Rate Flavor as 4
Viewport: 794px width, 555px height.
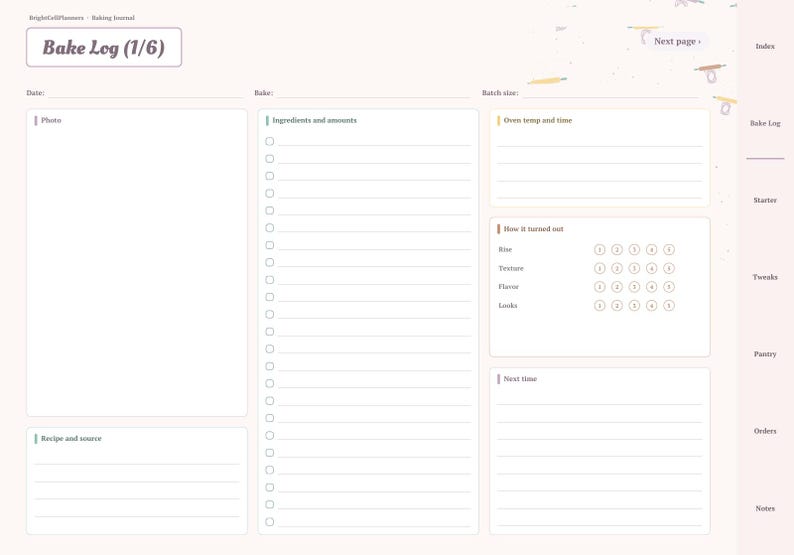tap(652, 287)
